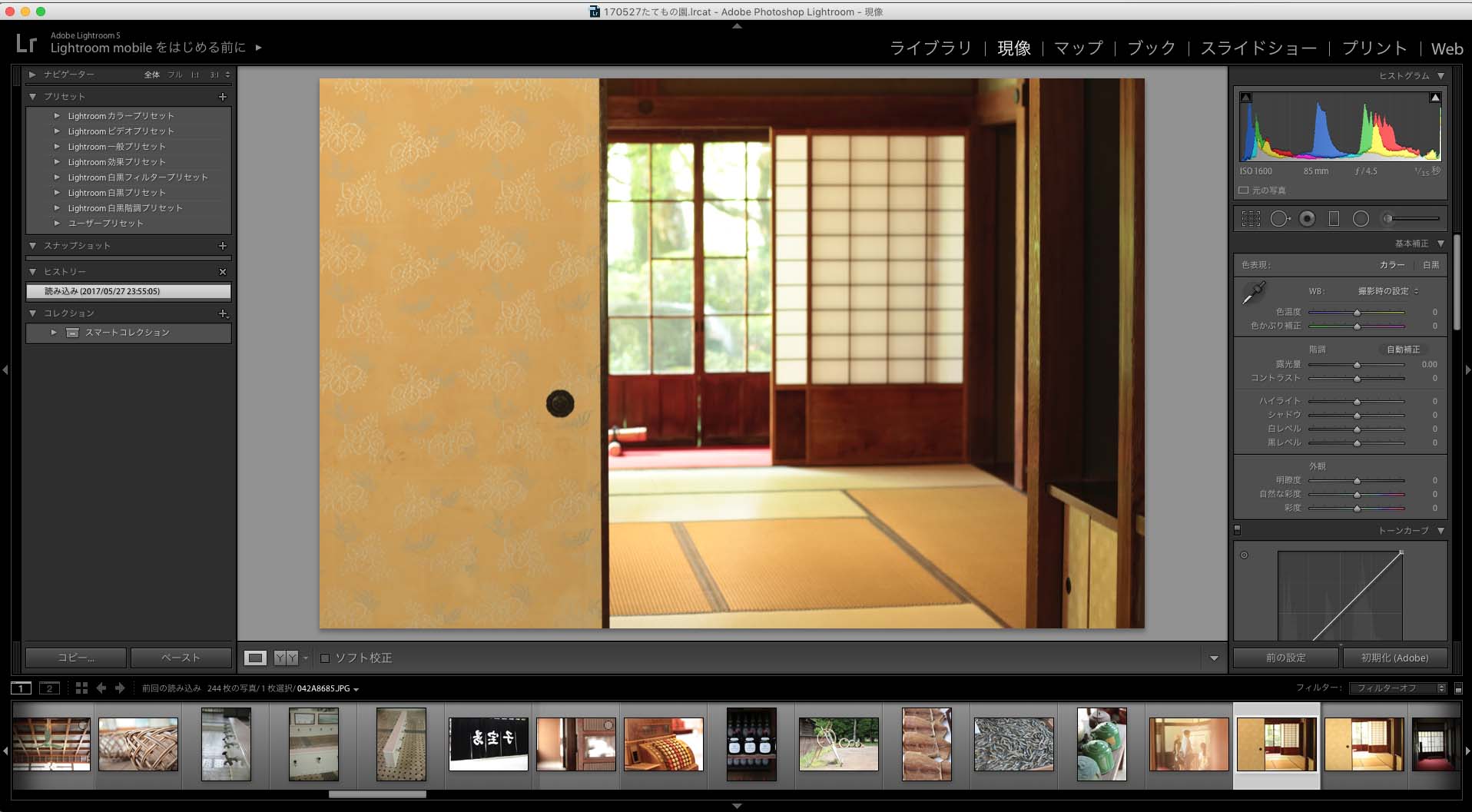Open the WB 撮影時の設定 dropdown

1387,291
